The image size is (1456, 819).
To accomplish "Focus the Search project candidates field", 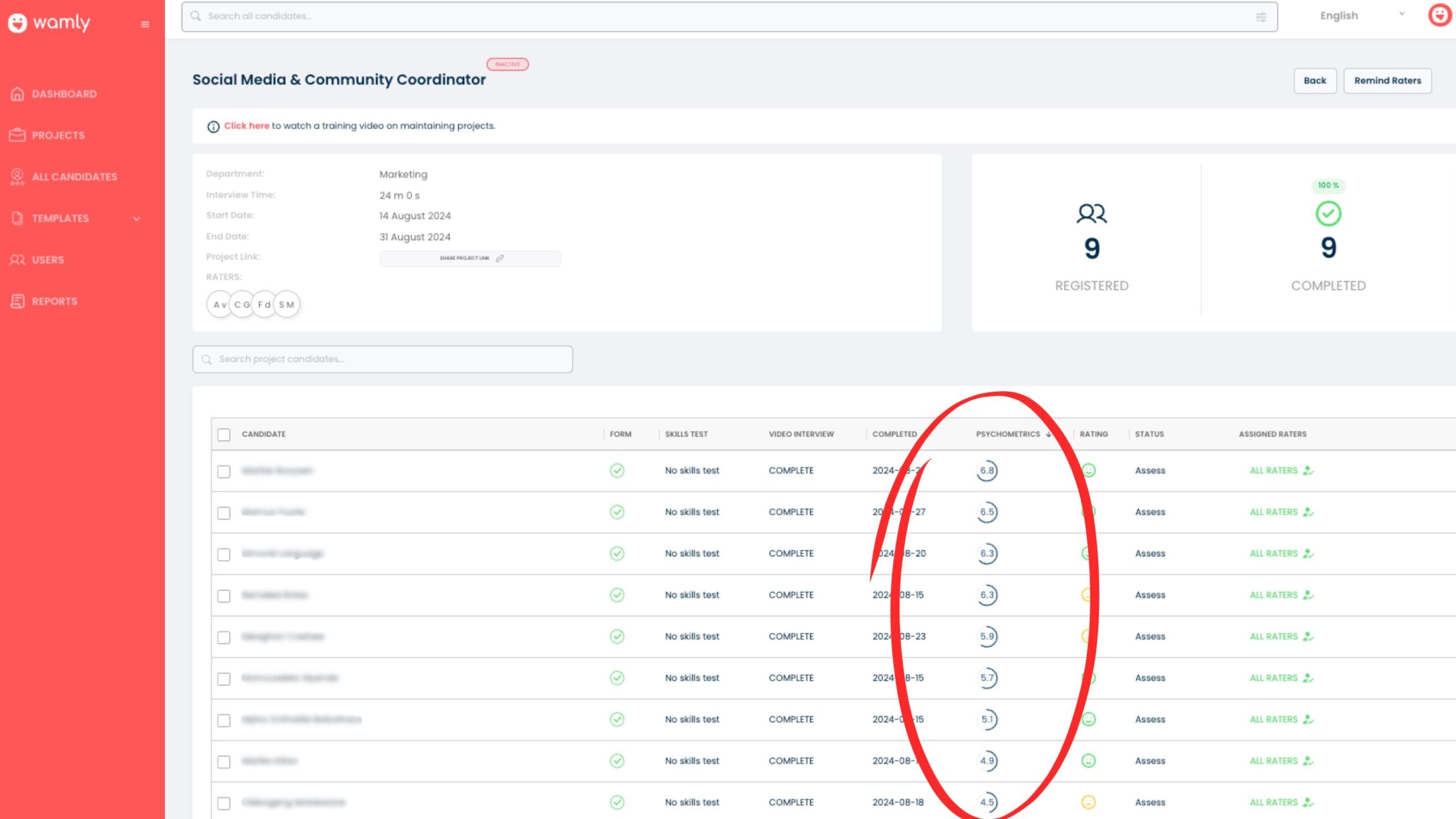I will (382, 359).
